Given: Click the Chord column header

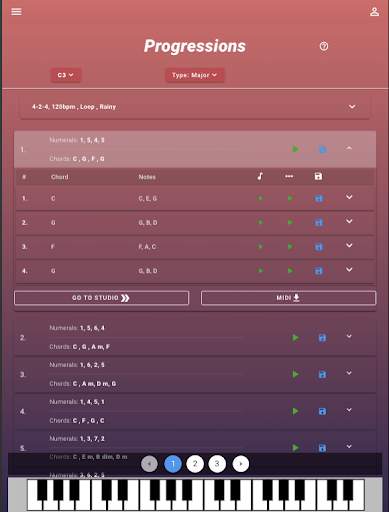Looking at the screenshot, I should (60, 177).
